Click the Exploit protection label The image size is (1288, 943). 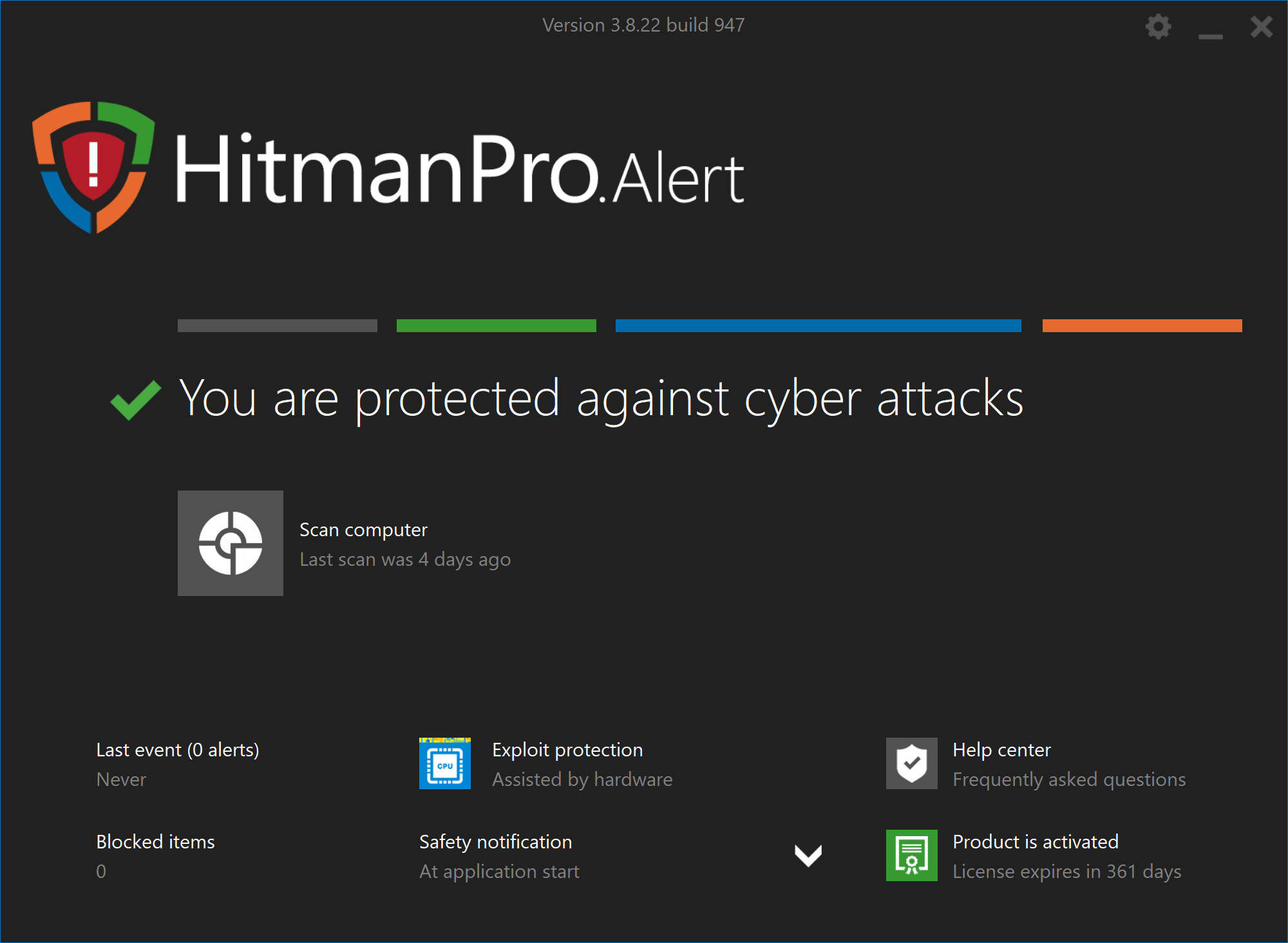pyautogui.click(x=567, y=750)
